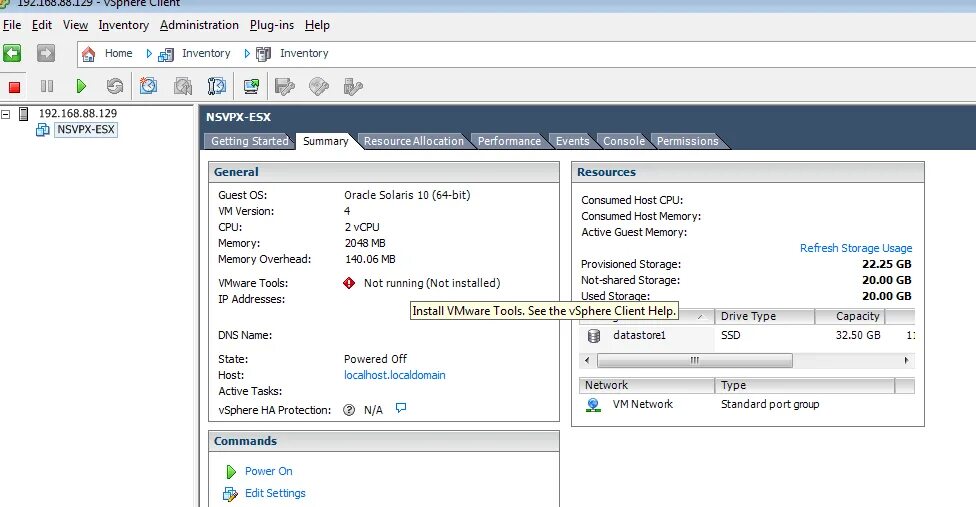Click the green Power On play toolbar icon

pyautogui.click(x=81, y=86)
